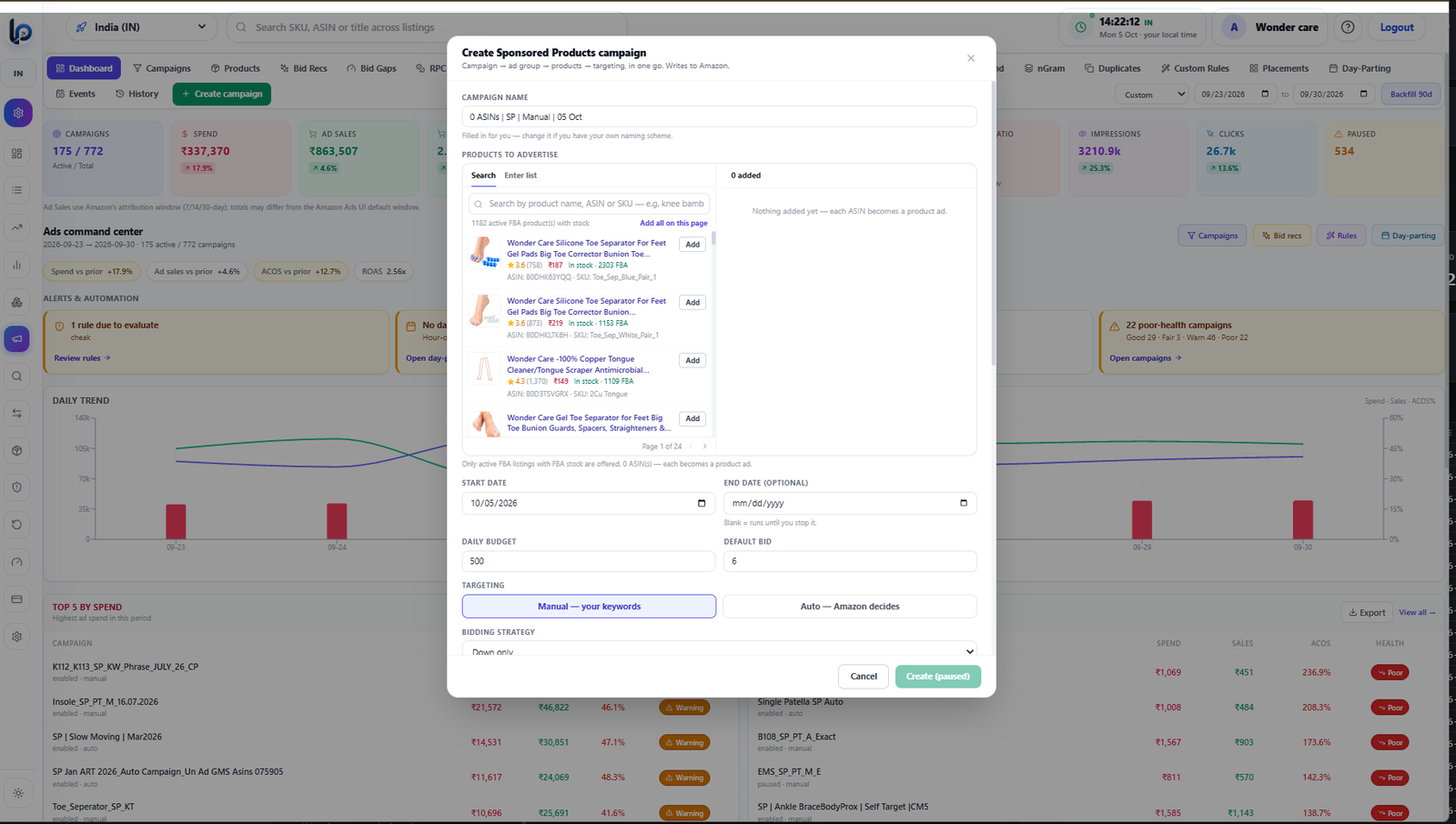Add the Copper Tongue Cleaner product
Viewport: 1456px width, 824px height.
pos(693,361)
